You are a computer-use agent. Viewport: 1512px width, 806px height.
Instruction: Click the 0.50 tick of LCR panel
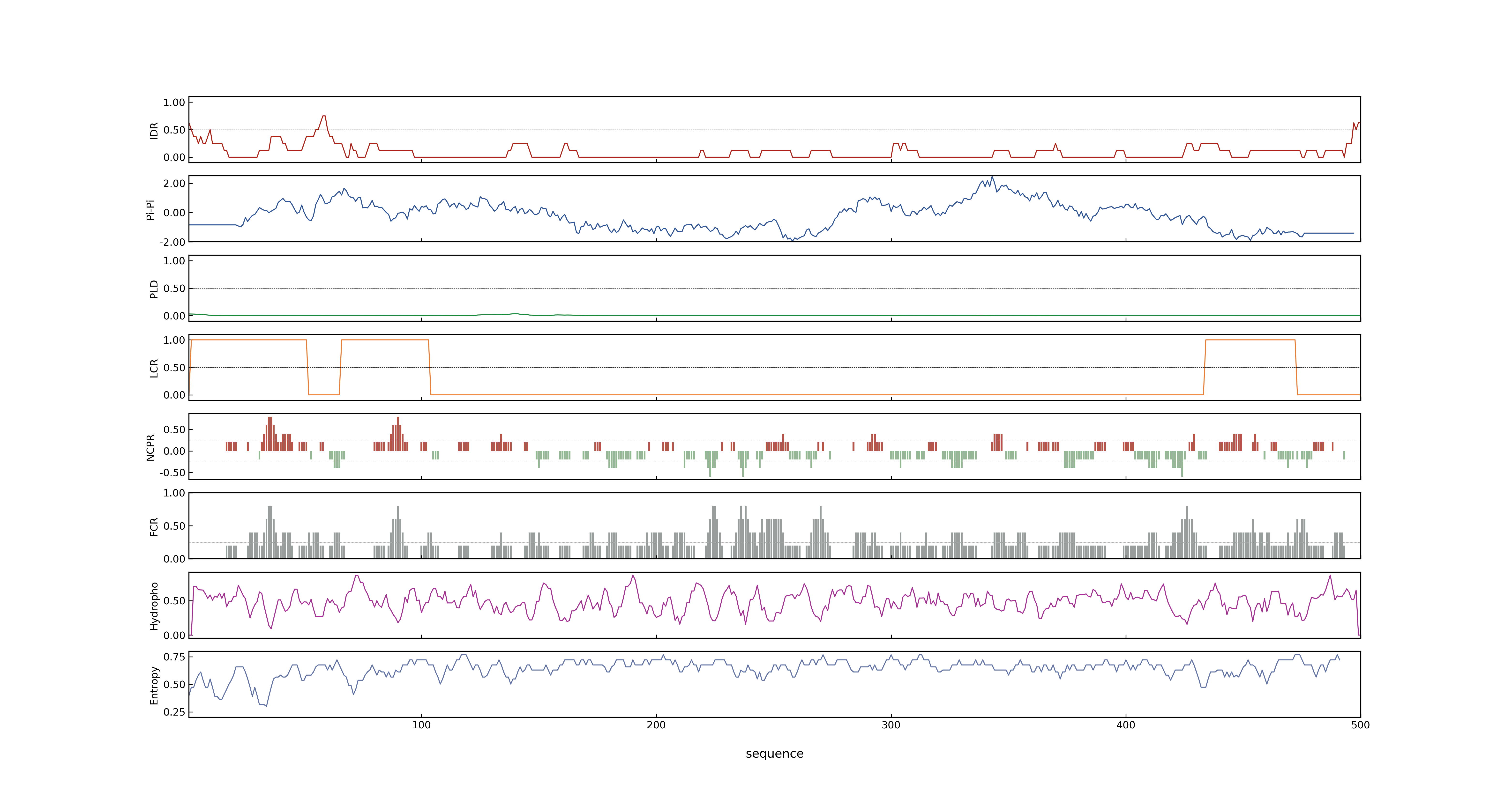[x=174, y=368]
